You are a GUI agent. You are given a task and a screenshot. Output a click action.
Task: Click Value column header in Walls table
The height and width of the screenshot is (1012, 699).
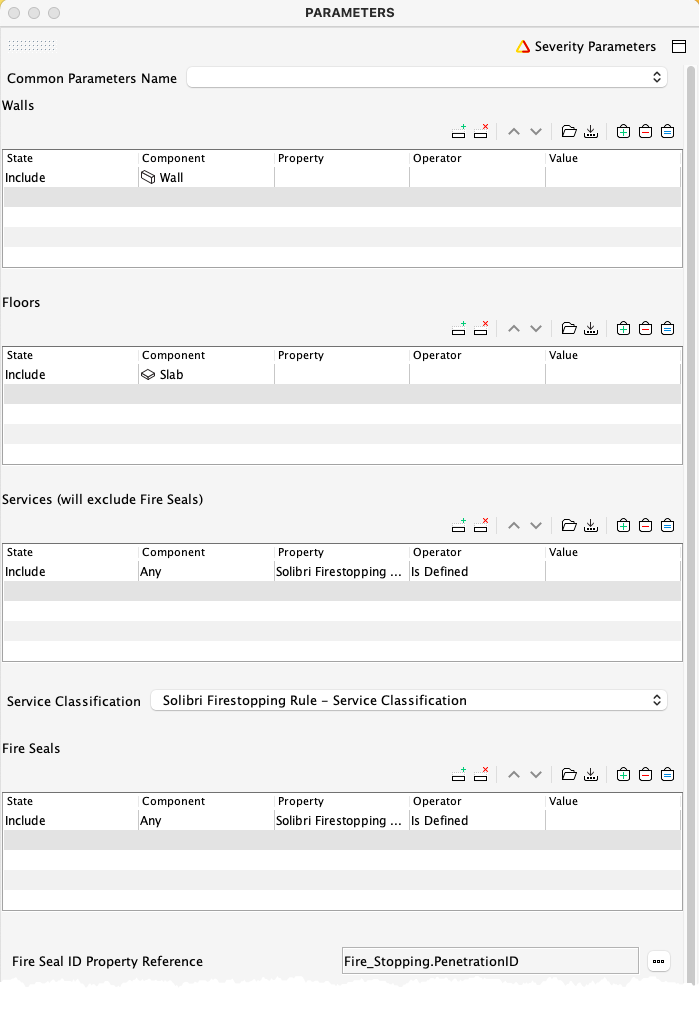pos(613,158)
